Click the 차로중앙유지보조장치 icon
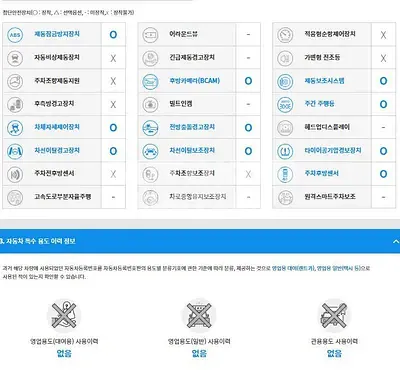 tap(150, 197)
